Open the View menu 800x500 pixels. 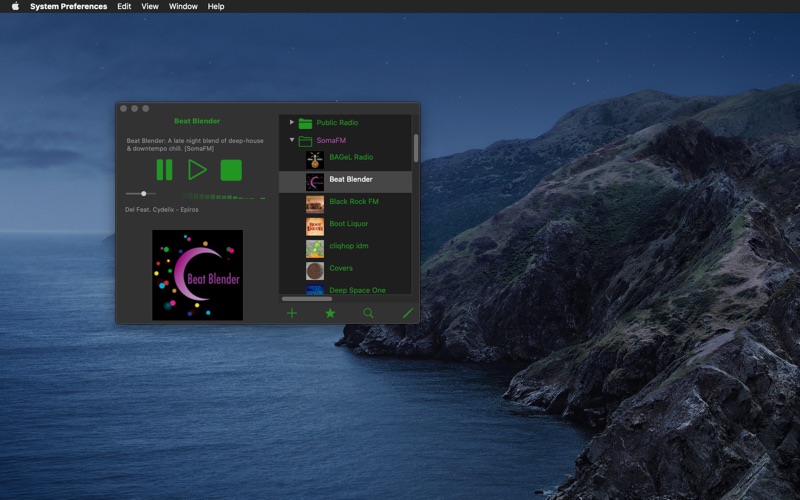(149, 6)
